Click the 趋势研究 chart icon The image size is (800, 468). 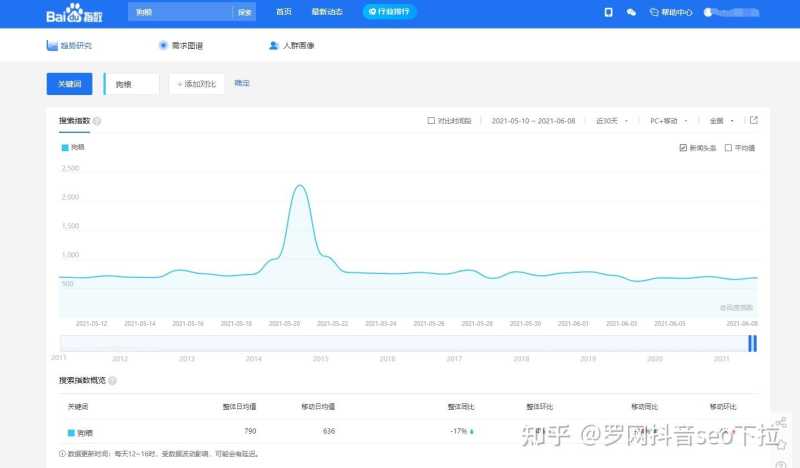[x=52, y=45]
